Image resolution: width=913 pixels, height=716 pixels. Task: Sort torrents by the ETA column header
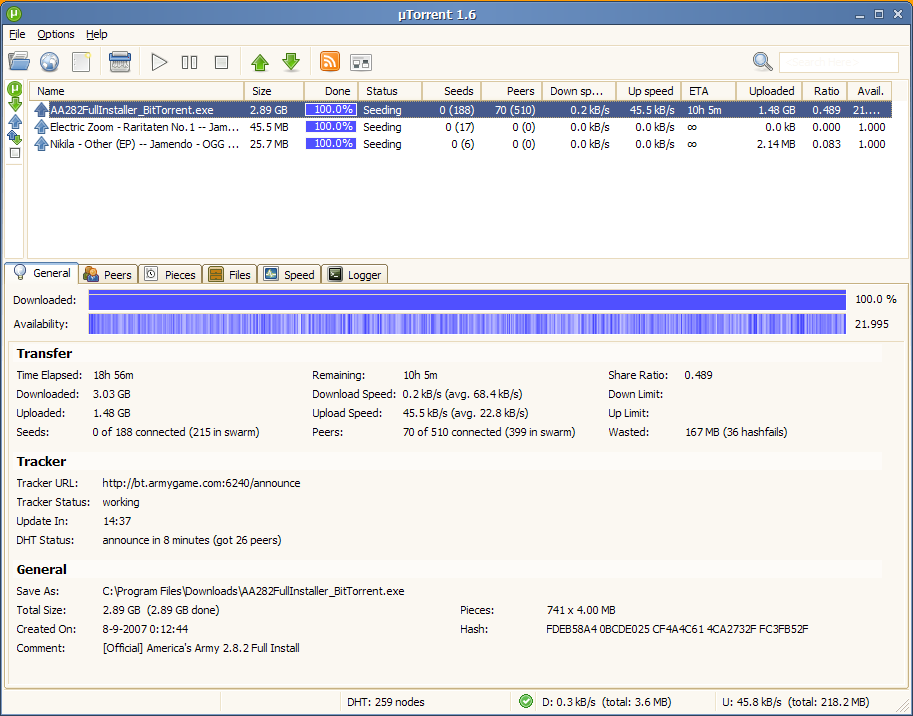click(709, 91)
